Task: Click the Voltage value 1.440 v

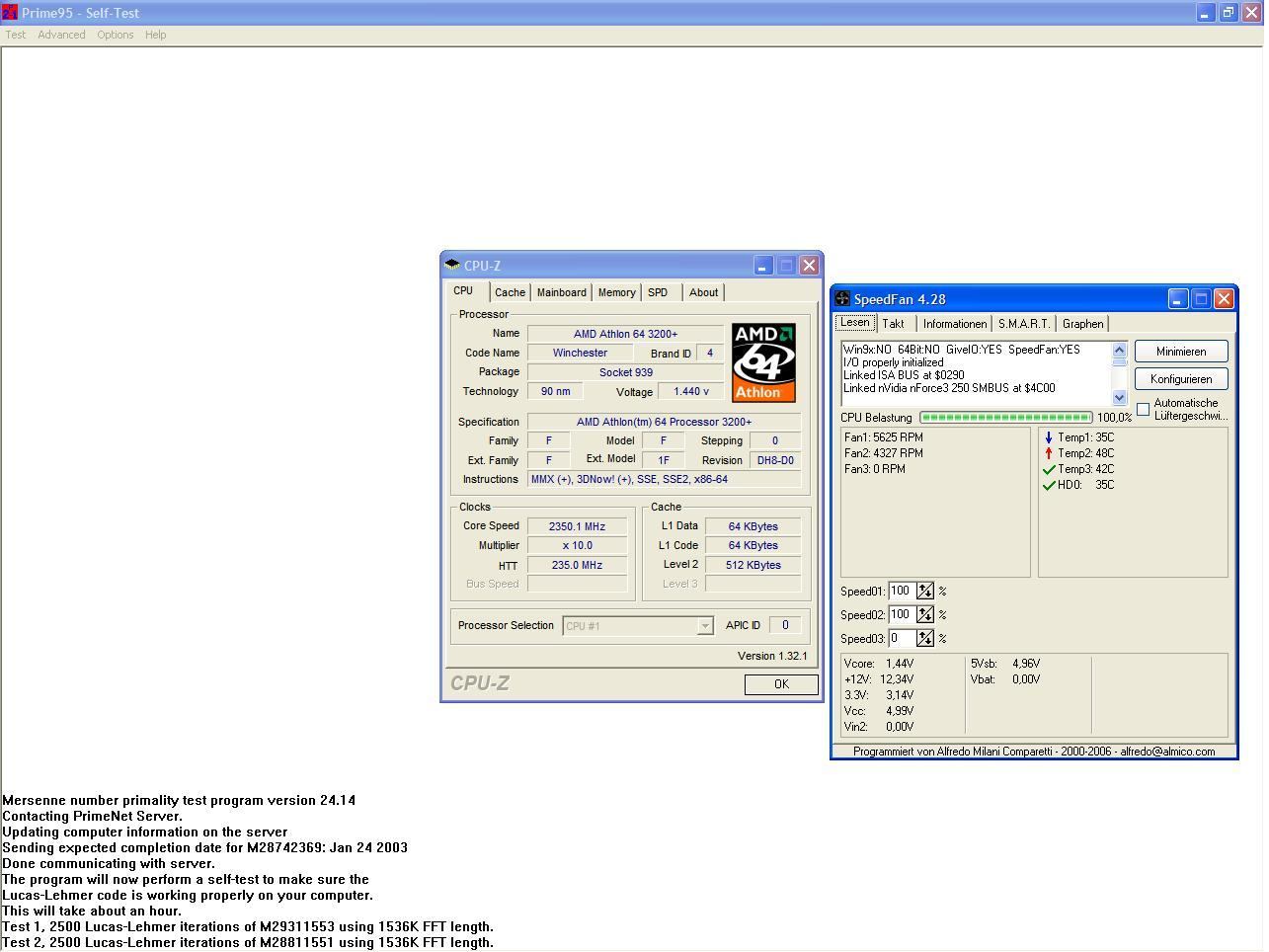Action: coord(690,391)
